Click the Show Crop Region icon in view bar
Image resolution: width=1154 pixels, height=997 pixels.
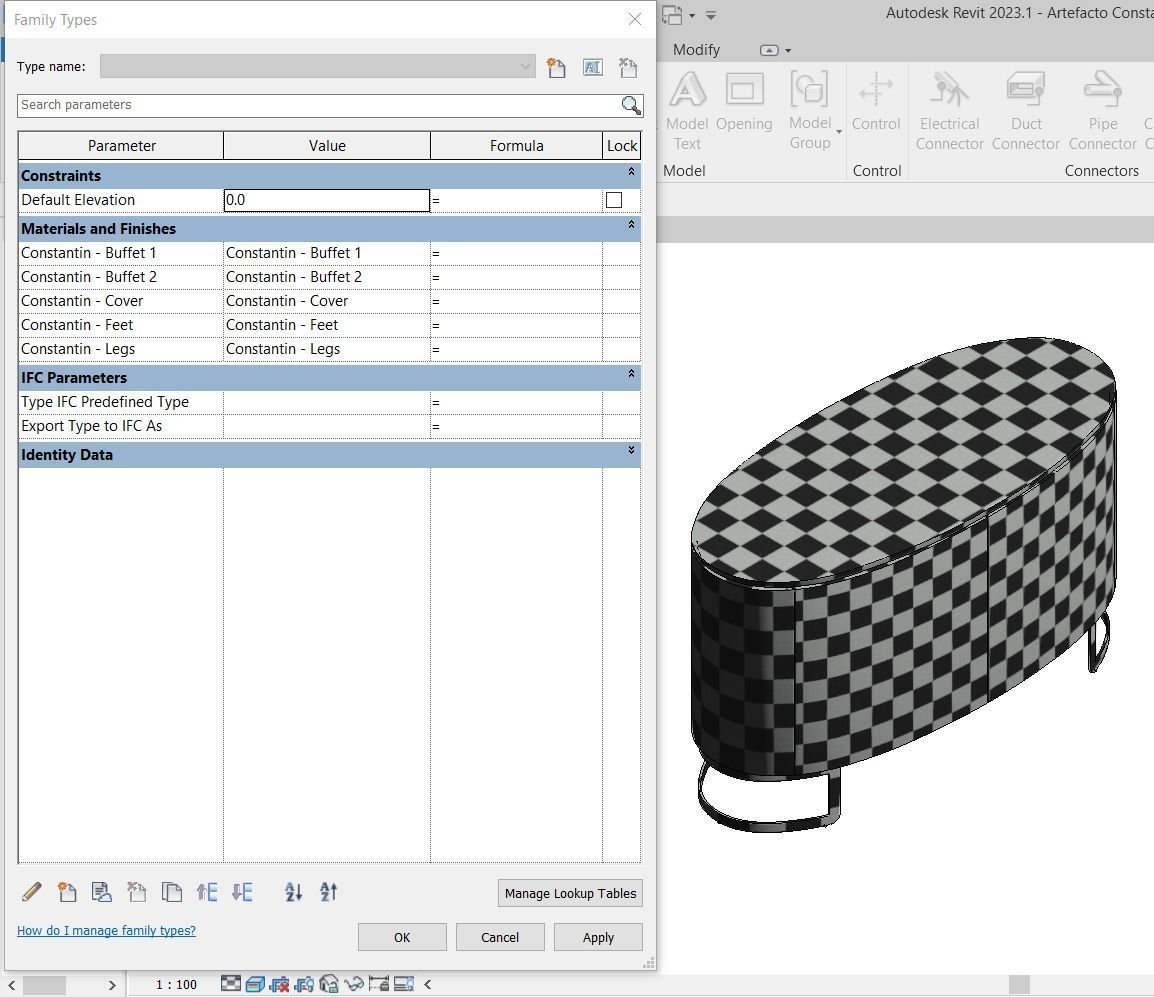[x=304, y=984]
